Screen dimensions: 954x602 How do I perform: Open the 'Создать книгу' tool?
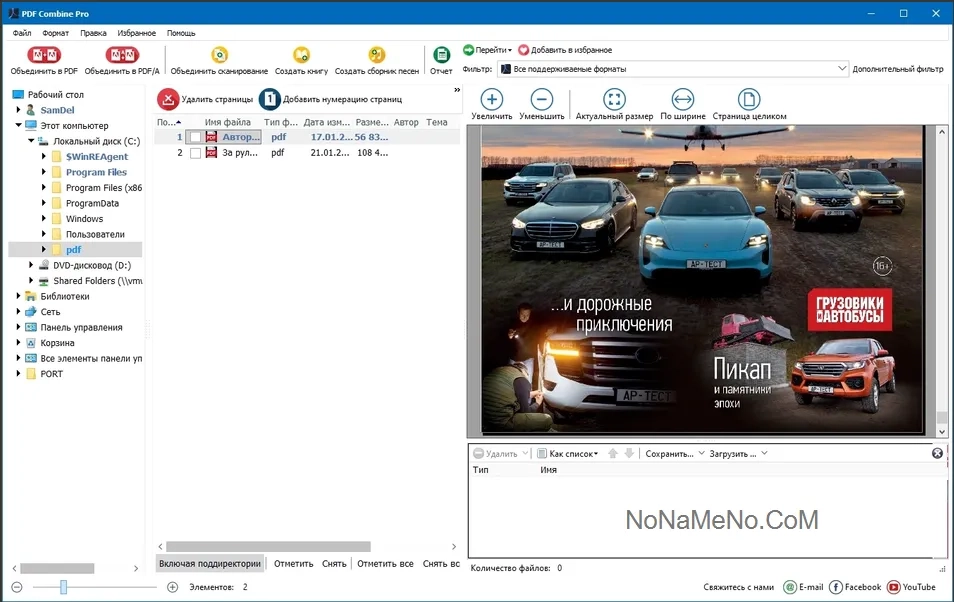coord(301,55)
